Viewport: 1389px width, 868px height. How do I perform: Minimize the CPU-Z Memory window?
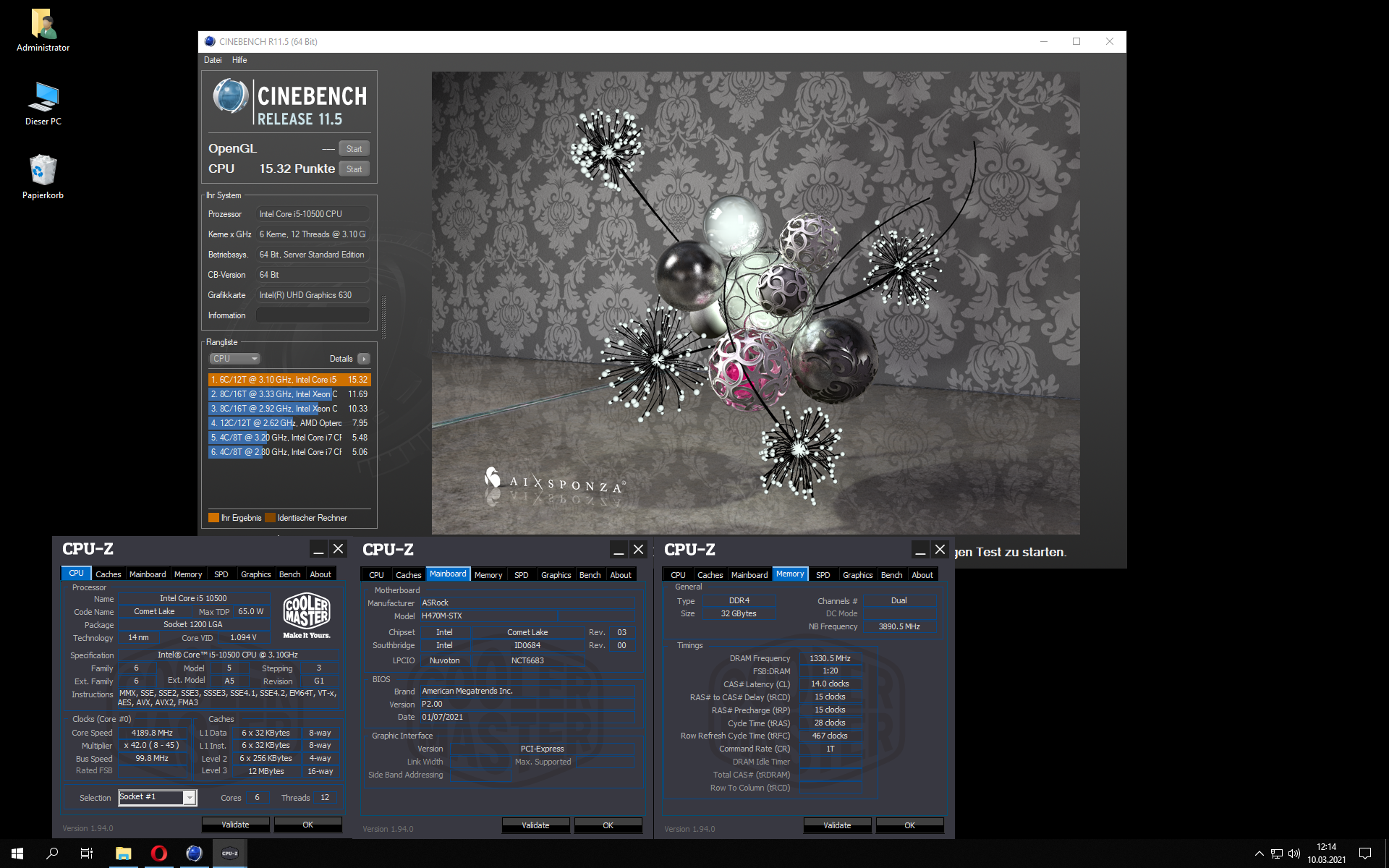pyautogui.click(x=919, y=550)
